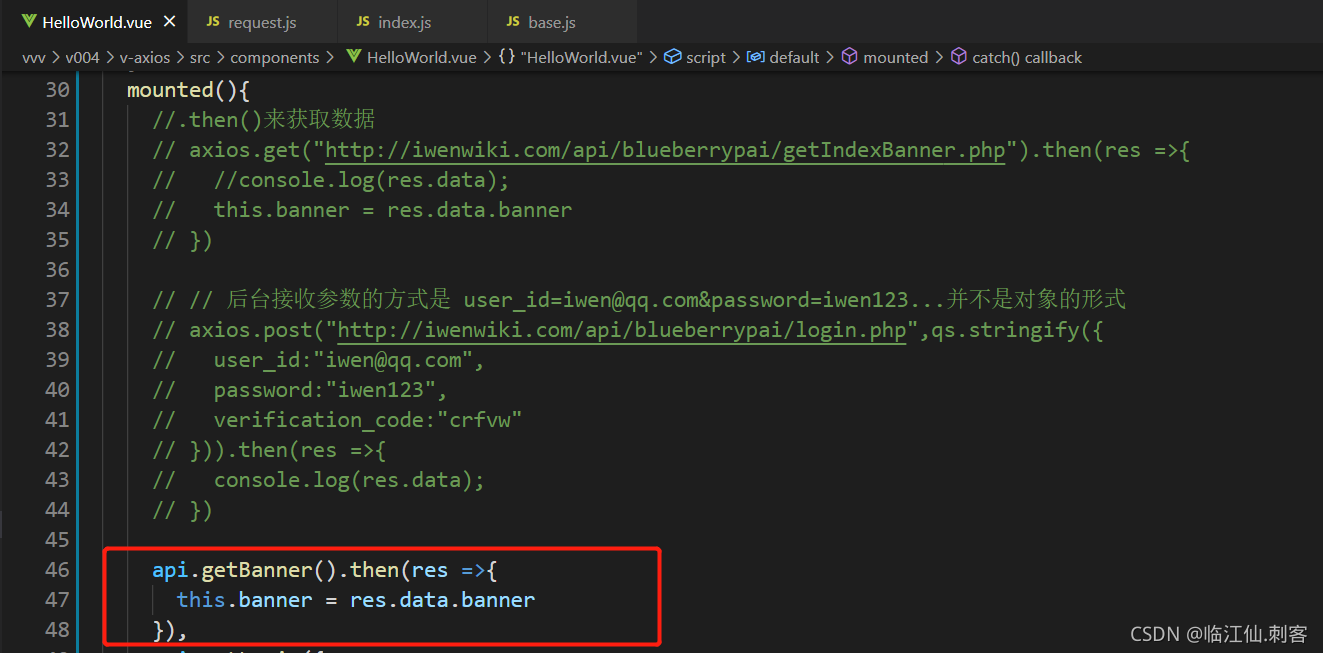Select the src breadcrumb folder
This screenshot has width=1323, height=653.
pyautogui.click(x=200, y=57)
